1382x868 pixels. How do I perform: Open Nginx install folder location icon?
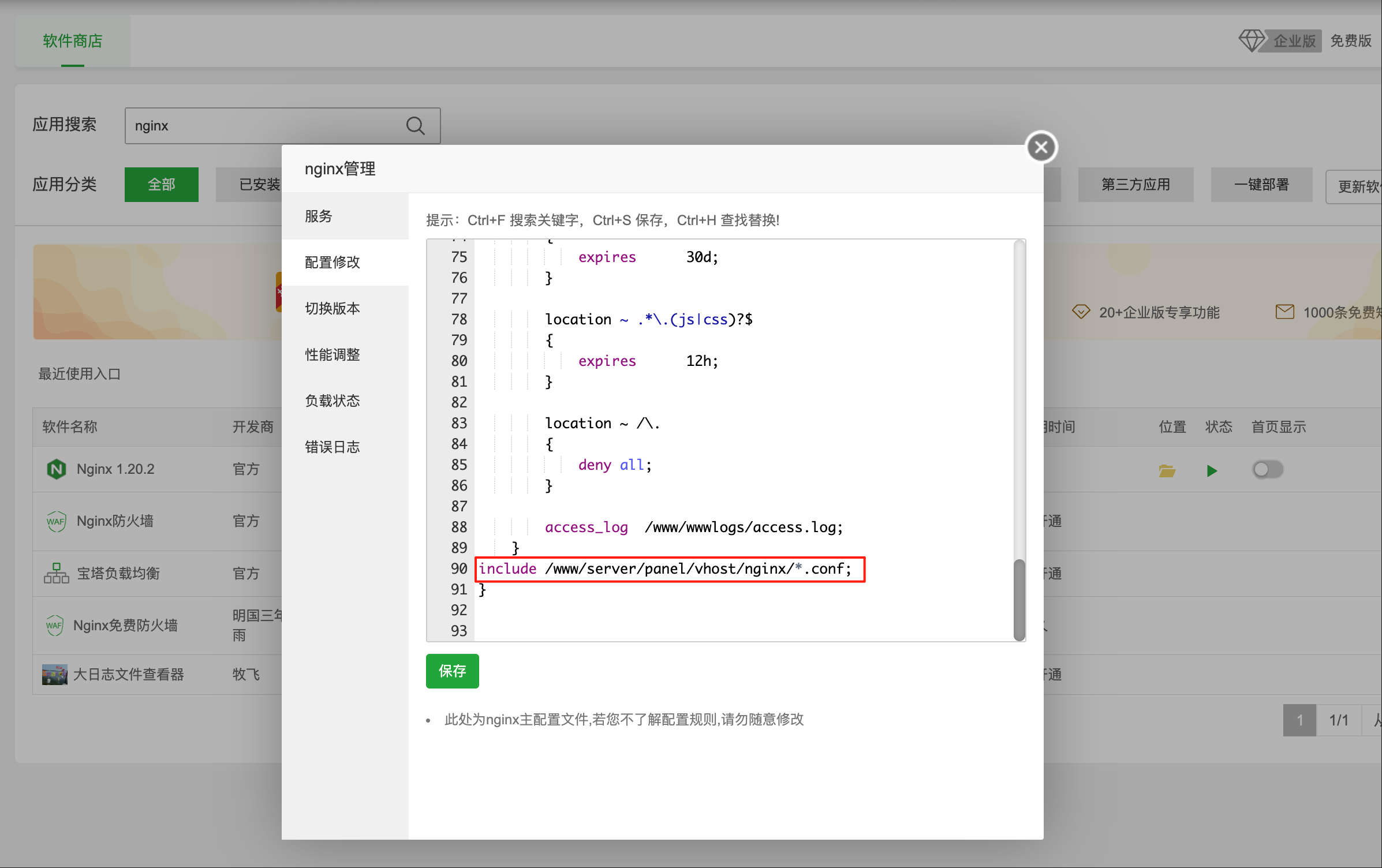pos(1167,470)
